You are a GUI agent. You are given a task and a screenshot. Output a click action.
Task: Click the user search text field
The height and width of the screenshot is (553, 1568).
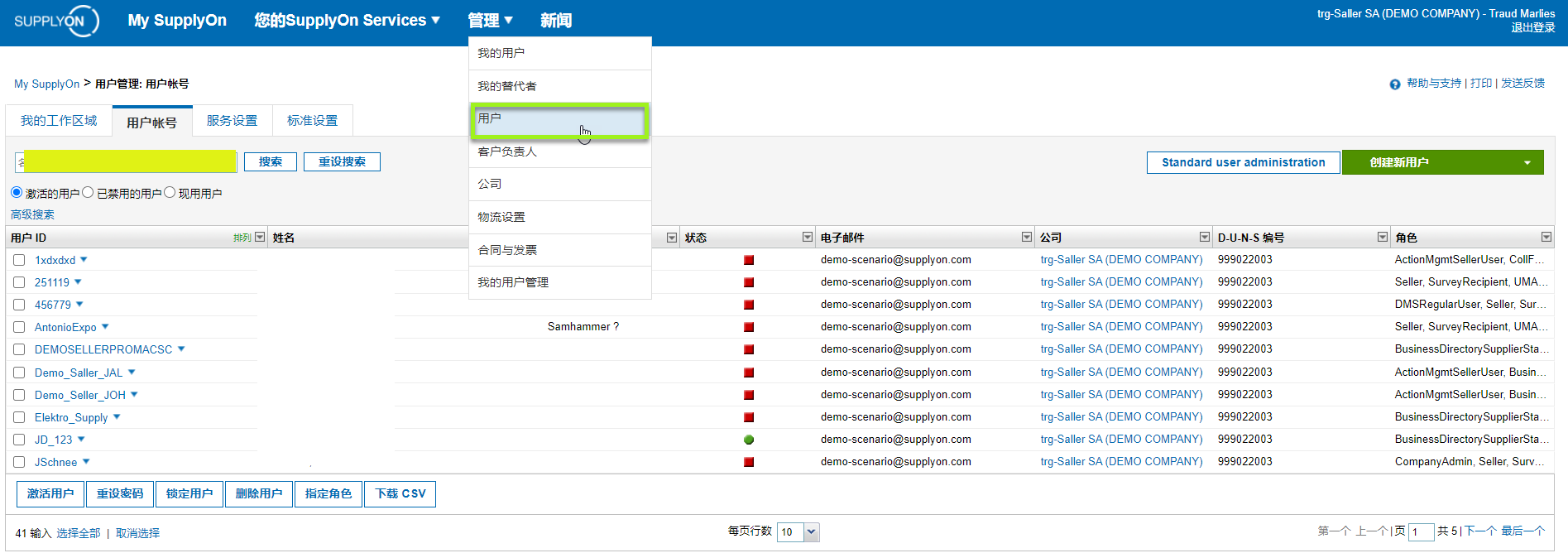(x=126, y=162)
